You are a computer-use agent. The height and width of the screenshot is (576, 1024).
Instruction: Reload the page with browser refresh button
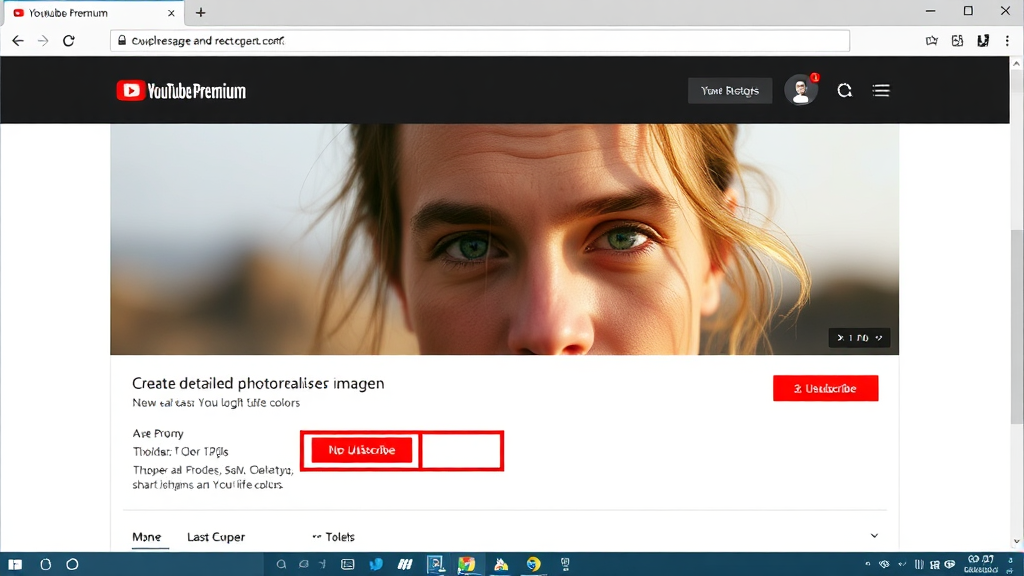pos(69,41)
